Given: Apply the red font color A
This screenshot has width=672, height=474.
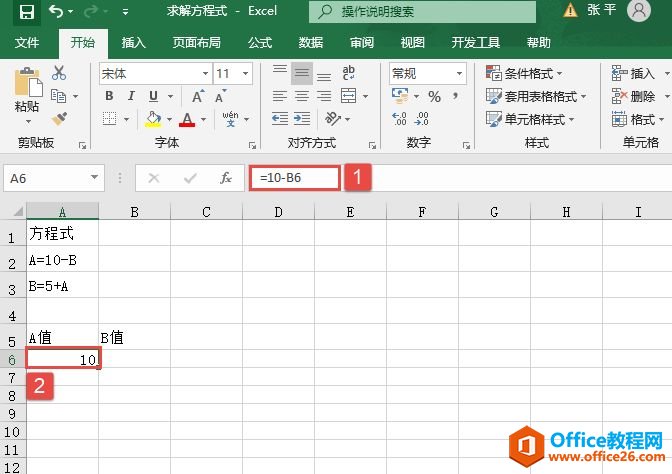Looking at the screenshot, I should (x=187, y=119).
